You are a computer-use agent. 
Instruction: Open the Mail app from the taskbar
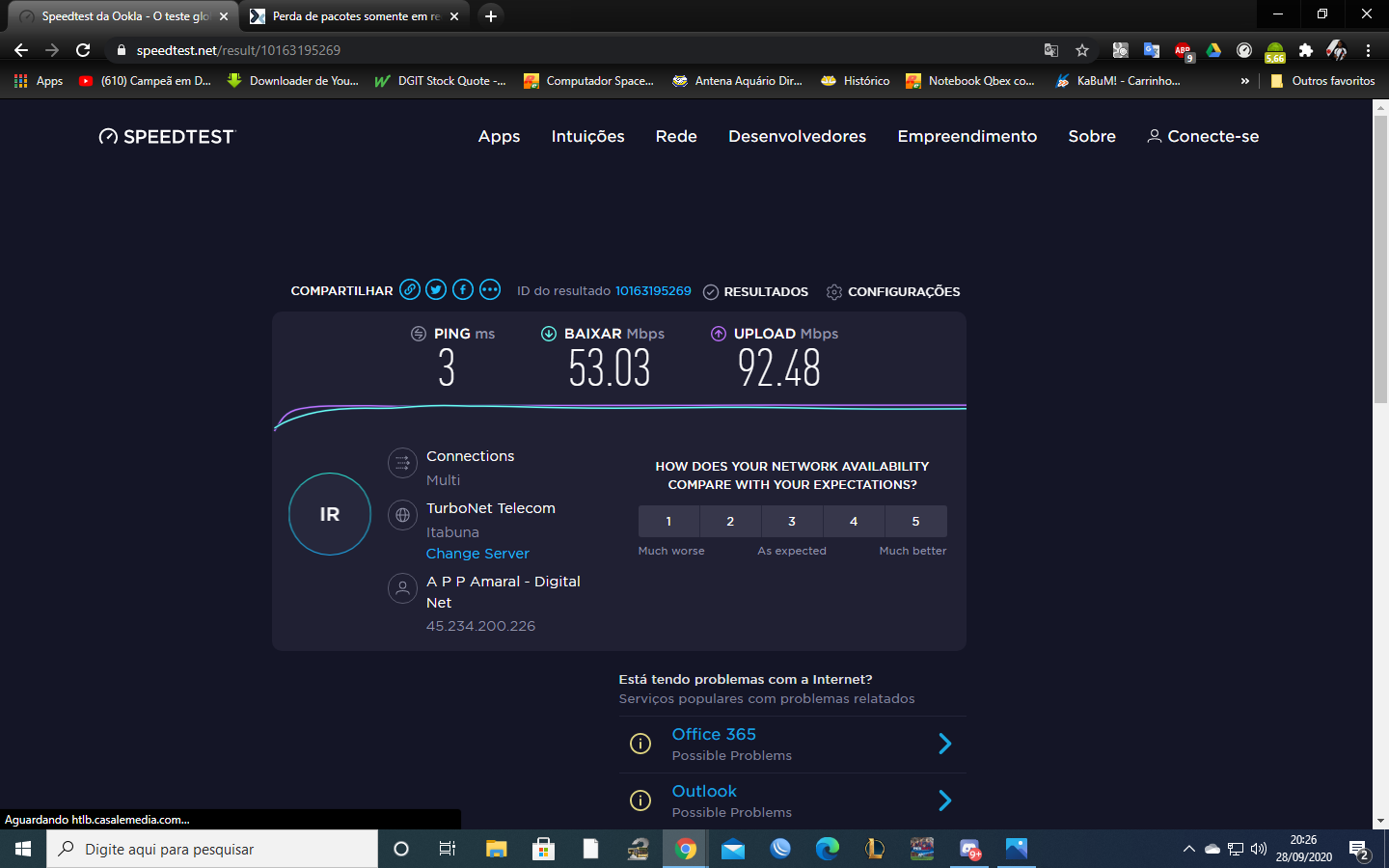pyautogui.click(x=733, y=849)
